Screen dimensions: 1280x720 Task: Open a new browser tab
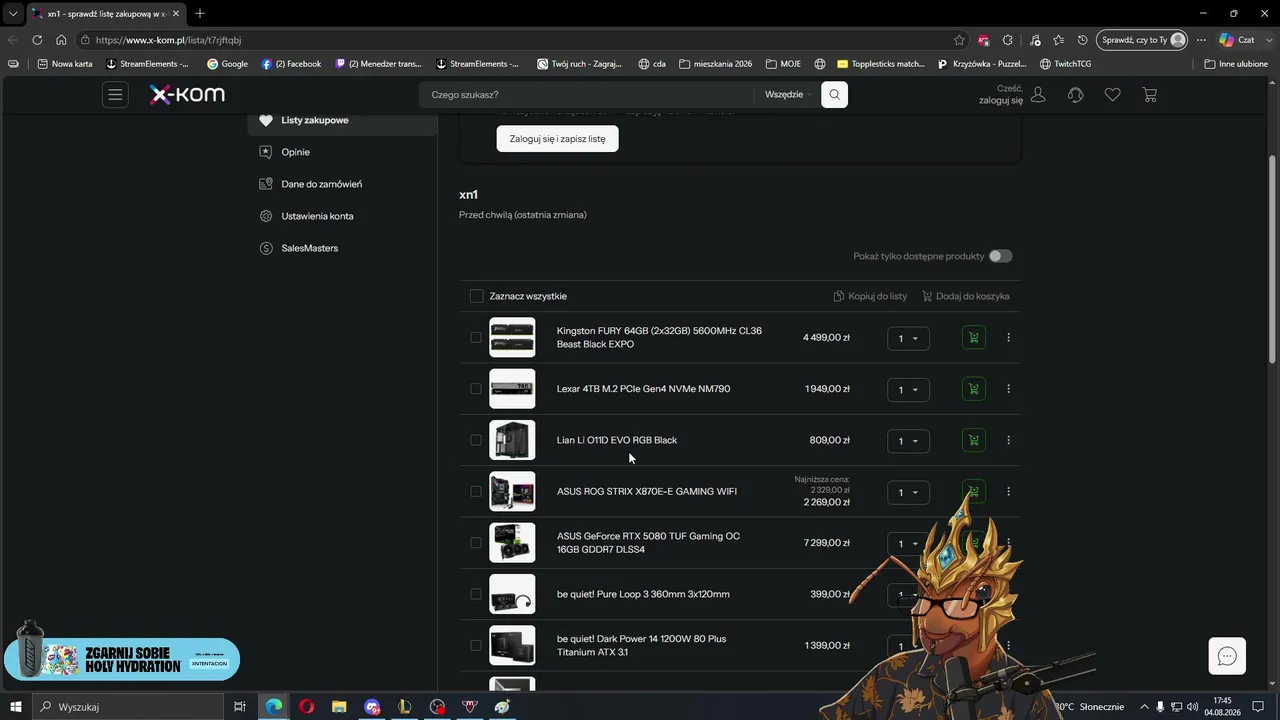coord(200,13)
